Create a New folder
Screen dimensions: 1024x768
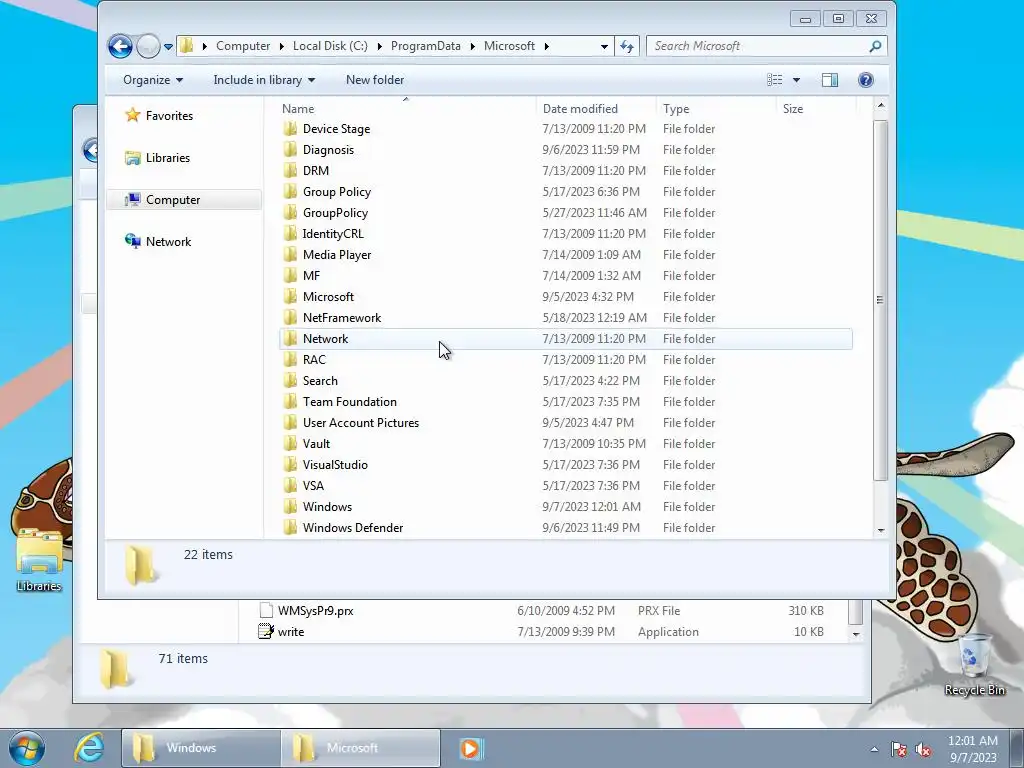(x=375, y=80)
